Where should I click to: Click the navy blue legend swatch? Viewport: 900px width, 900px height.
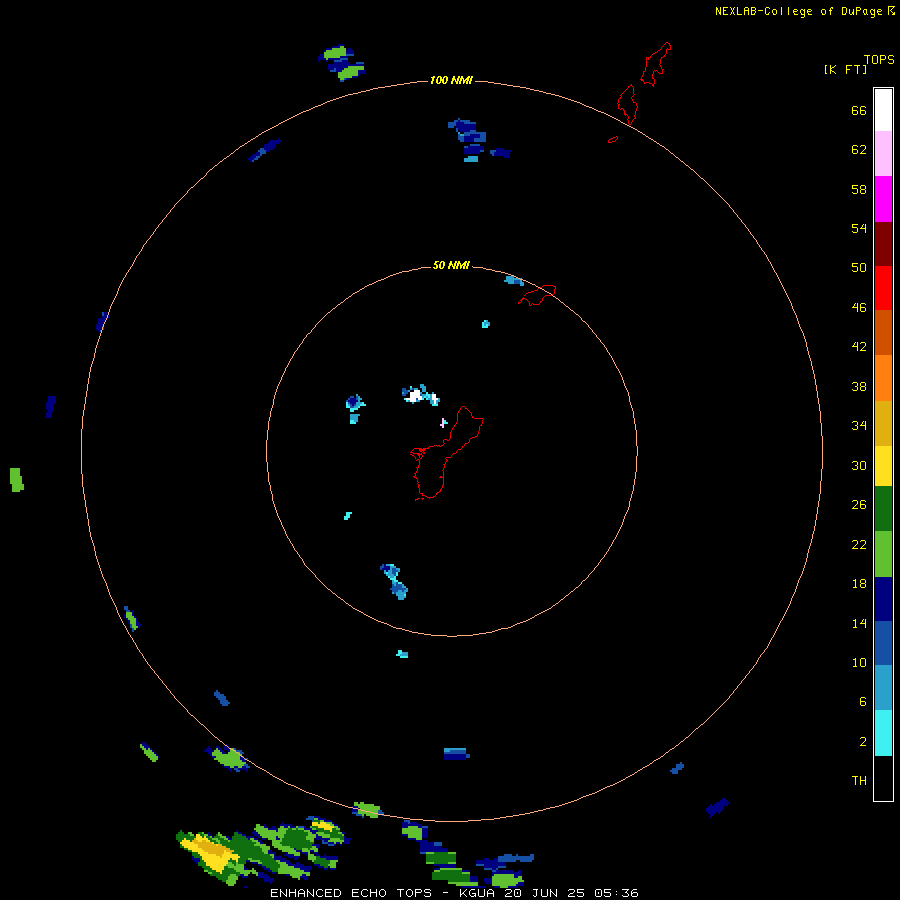coord(883,599)
